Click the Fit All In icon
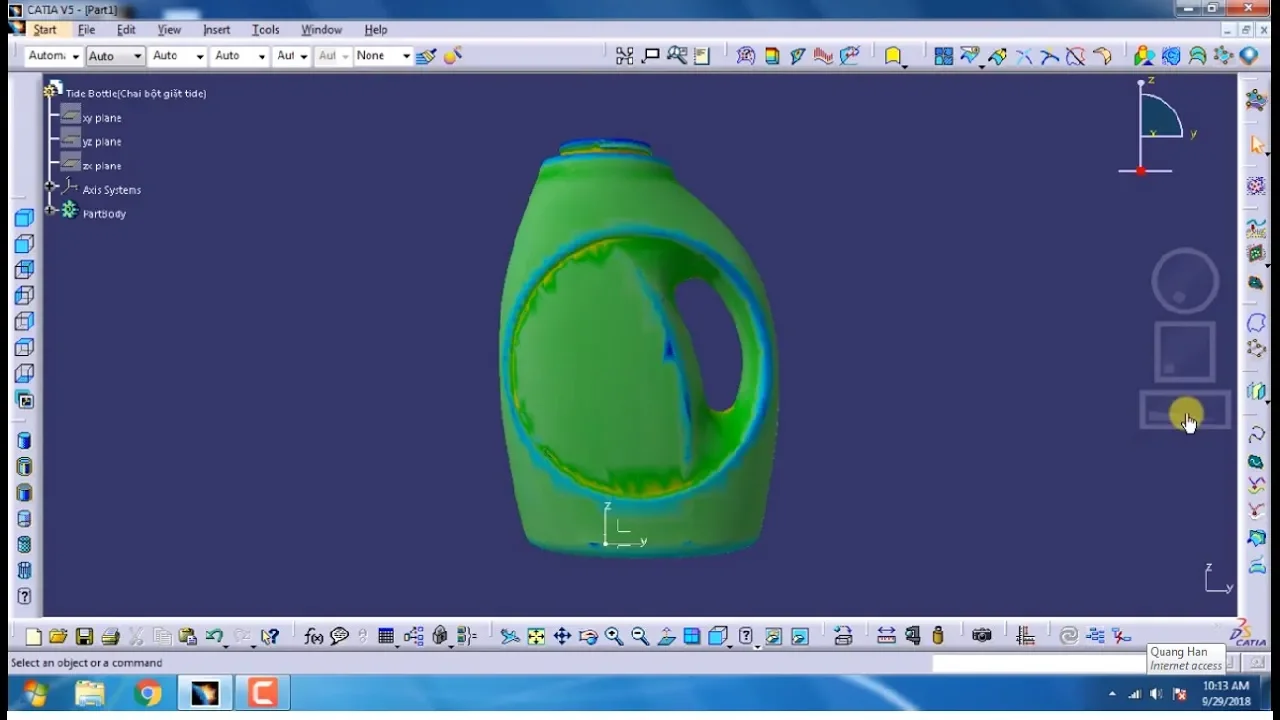 point(536,636)
